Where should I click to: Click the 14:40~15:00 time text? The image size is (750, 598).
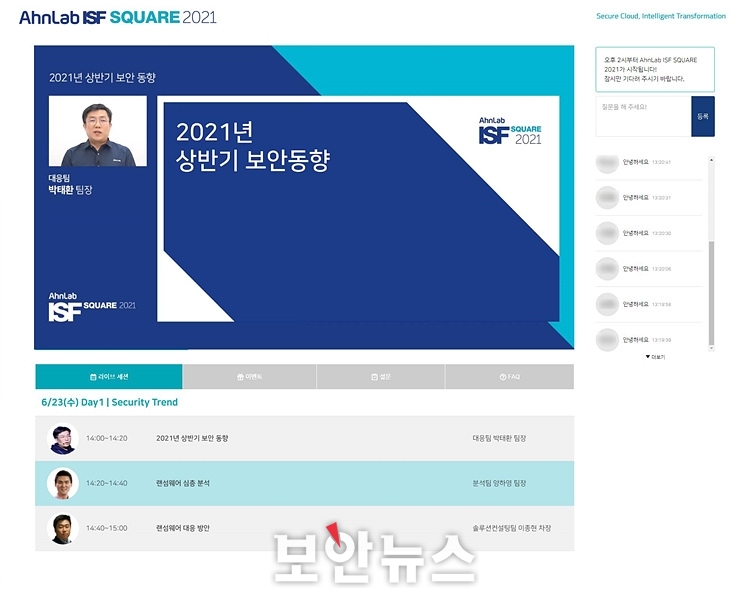coord(107,528)
